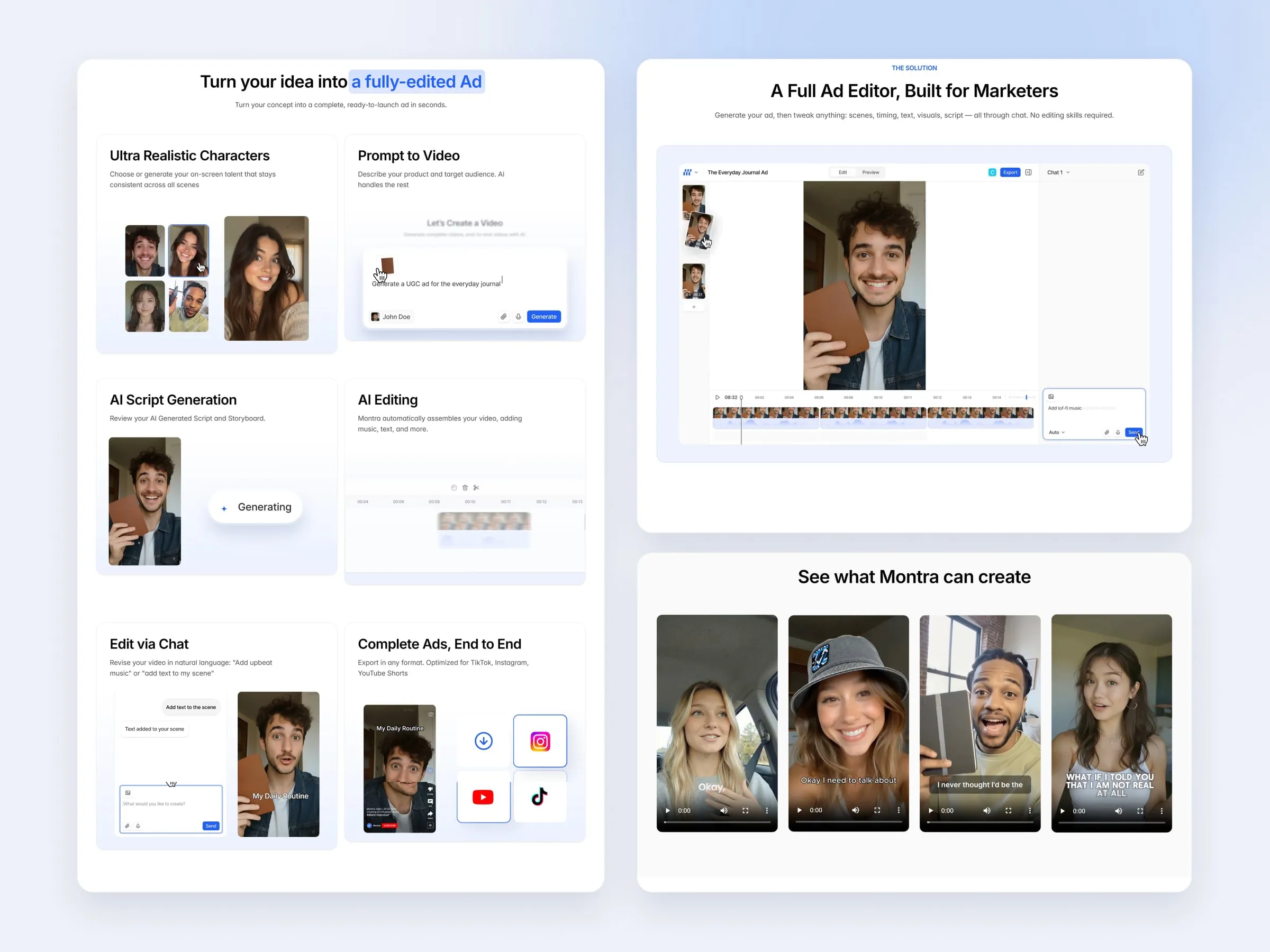
Task: Click the YouTube export icon
Action: click(483, 797)
